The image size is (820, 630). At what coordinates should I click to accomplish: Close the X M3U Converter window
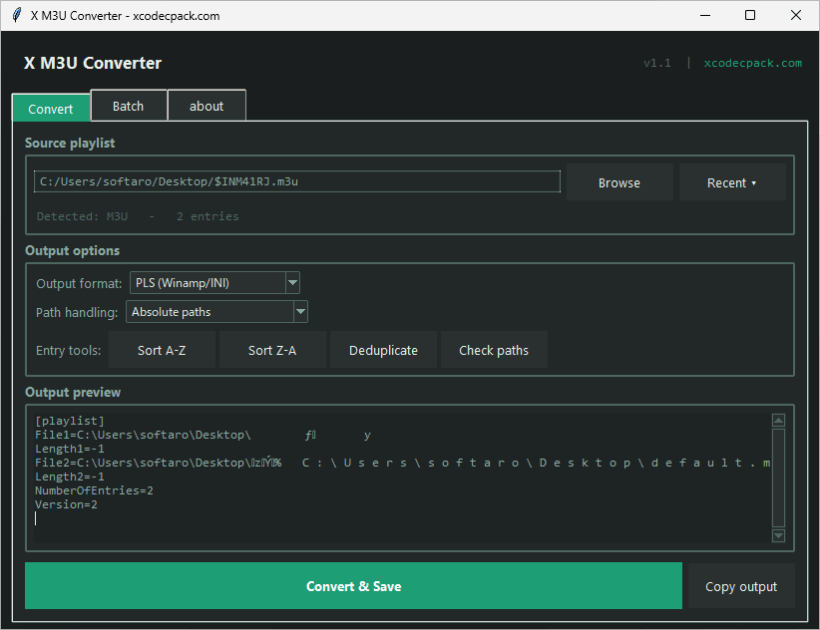795,15
